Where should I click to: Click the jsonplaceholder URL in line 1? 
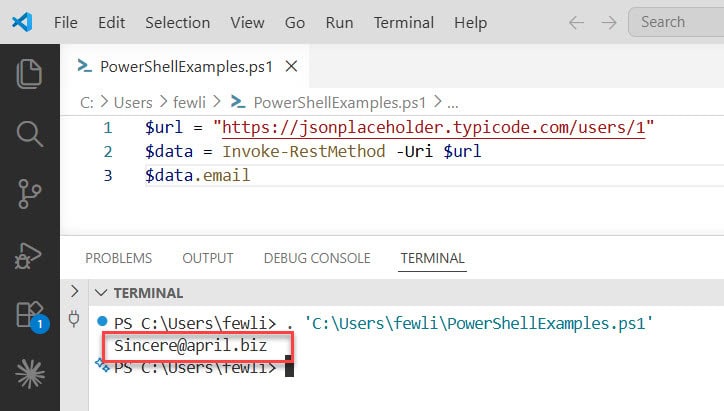(434, 127)
